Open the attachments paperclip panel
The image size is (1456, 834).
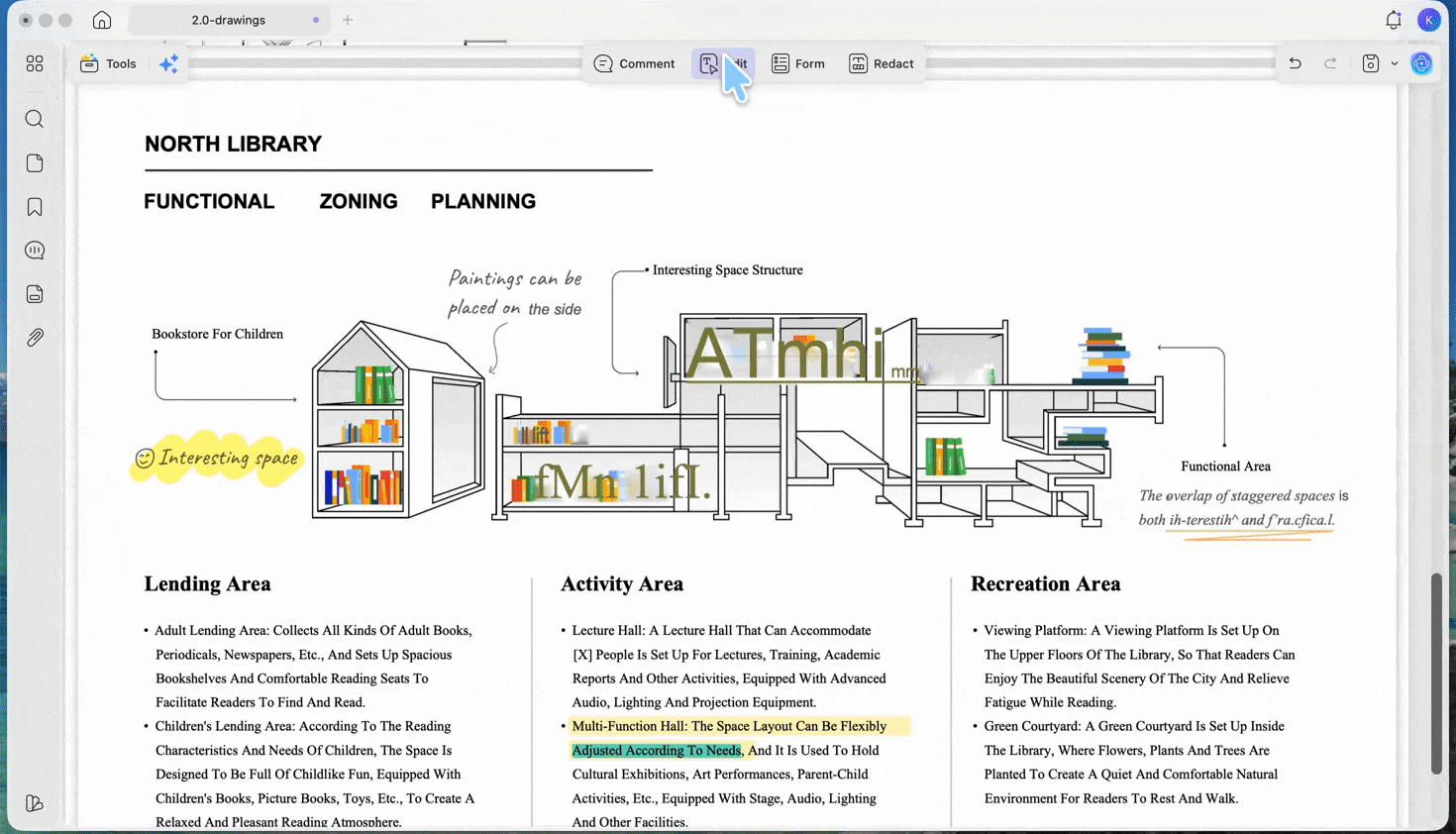[35, 338]
